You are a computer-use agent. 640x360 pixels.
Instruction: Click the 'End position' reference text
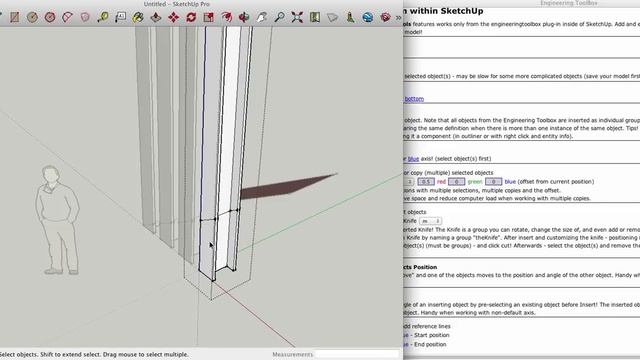tap(430, 344)
